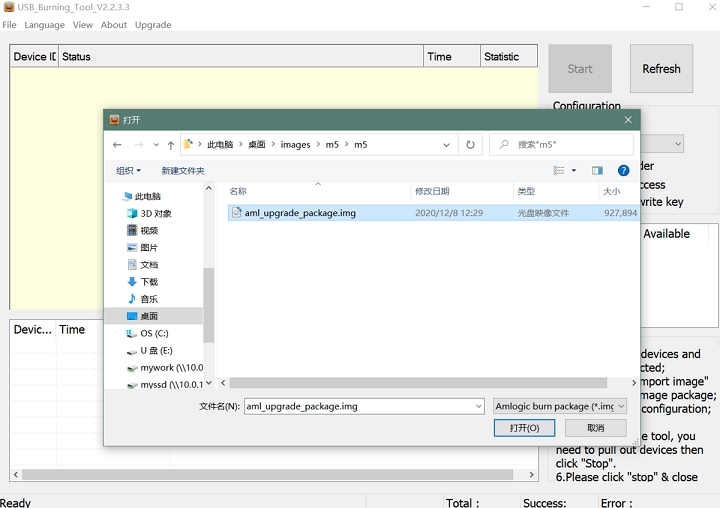Expand the file name history dropdown
Viewport: 720px width, 508px height.
click(478, 406)
